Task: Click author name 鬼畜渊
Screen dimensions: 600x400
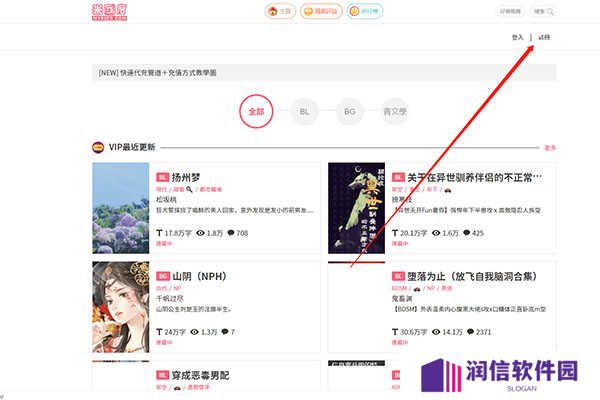Action: [402, 298]
